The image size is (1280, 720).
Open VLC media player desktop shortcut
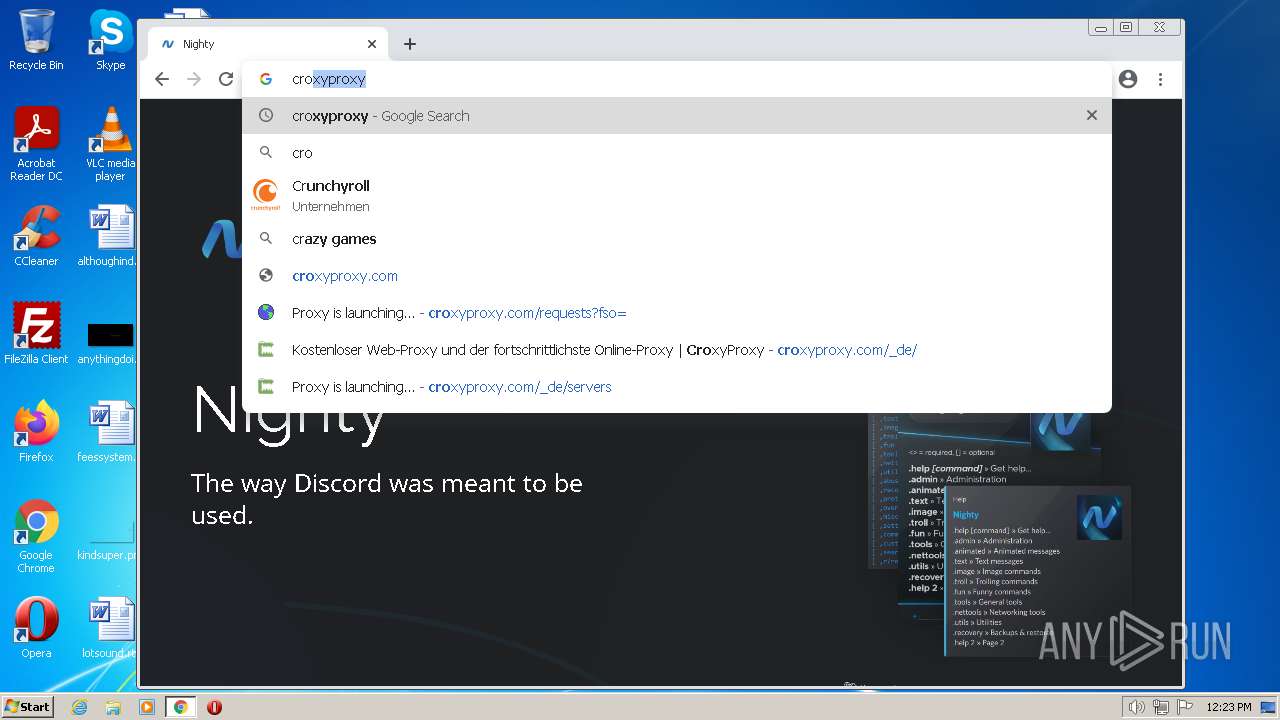pos(110,144)
